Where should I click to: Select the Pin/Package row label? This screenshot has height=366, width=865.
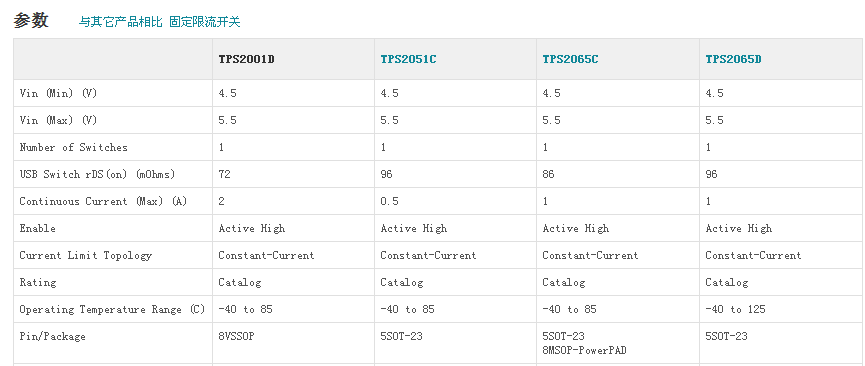pos(52,337)
